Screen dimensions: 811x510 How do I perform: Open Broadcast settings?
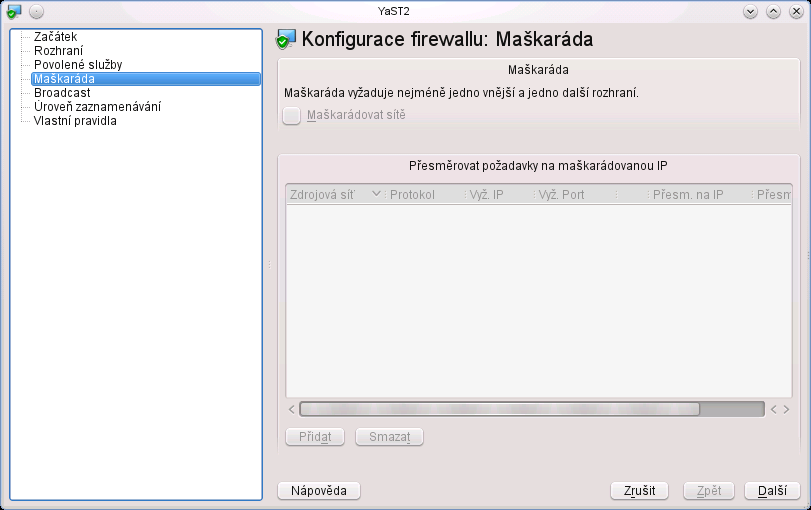pyautogui.click(x=62, y=93)
